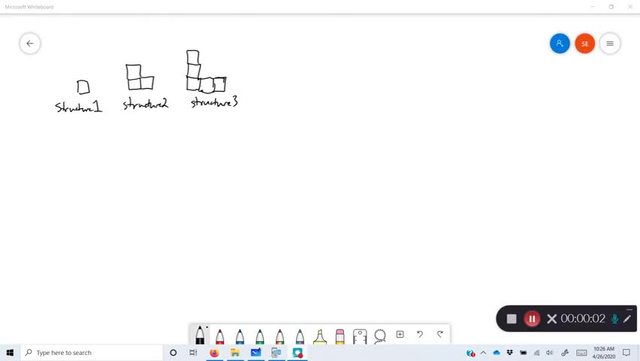Select the green pen tool
The height and width of the screenshot is (361, 640).
[x=260, y=336]
